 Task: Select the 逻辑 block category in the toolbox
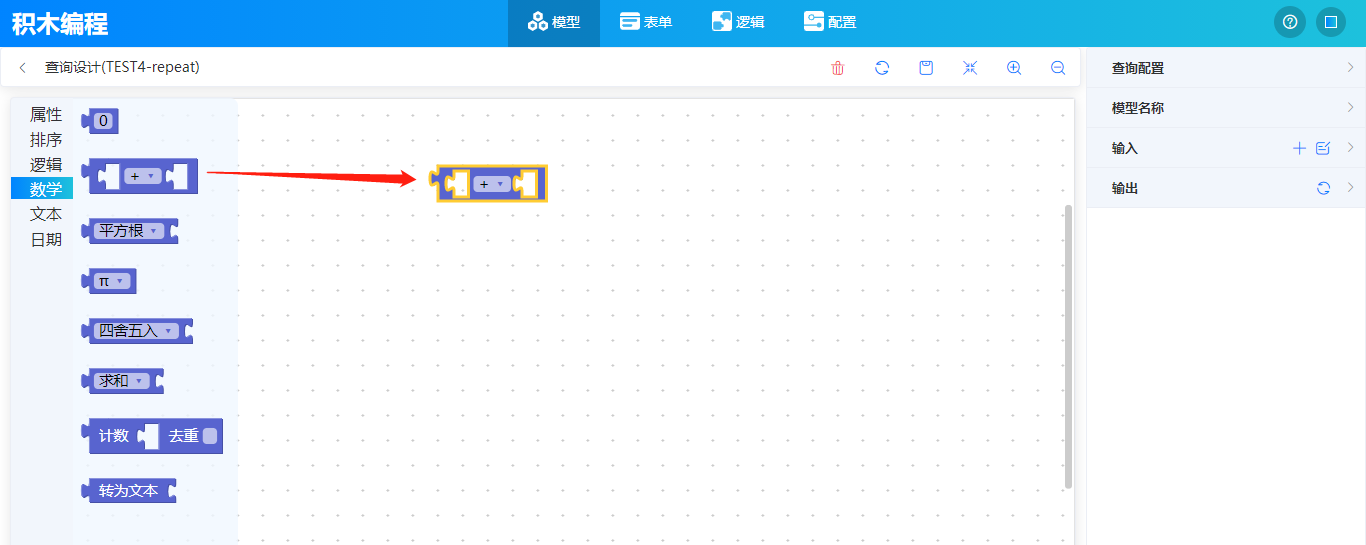click(x=46, y=165)
